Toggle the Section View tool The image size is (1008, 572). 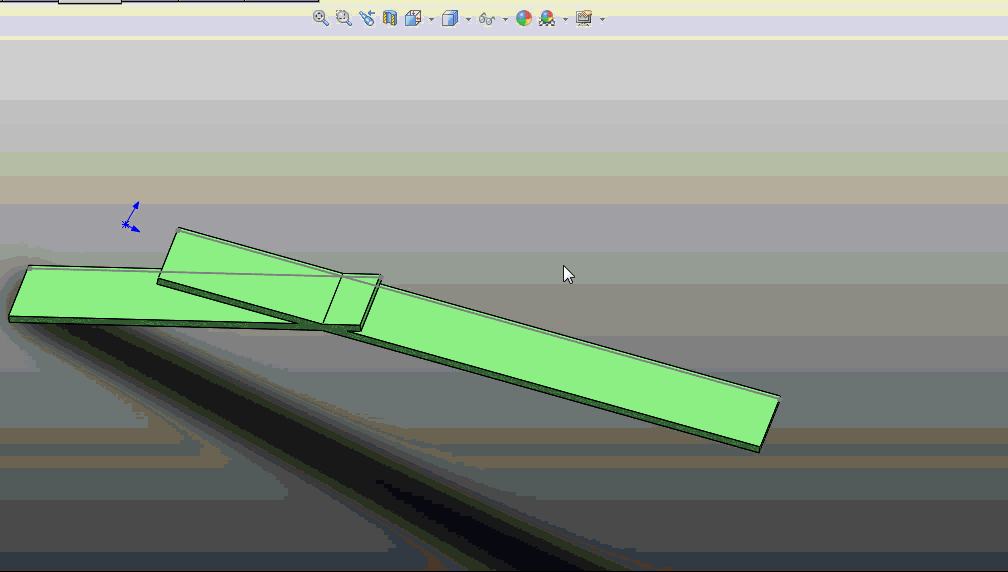(x=390, y=18)
